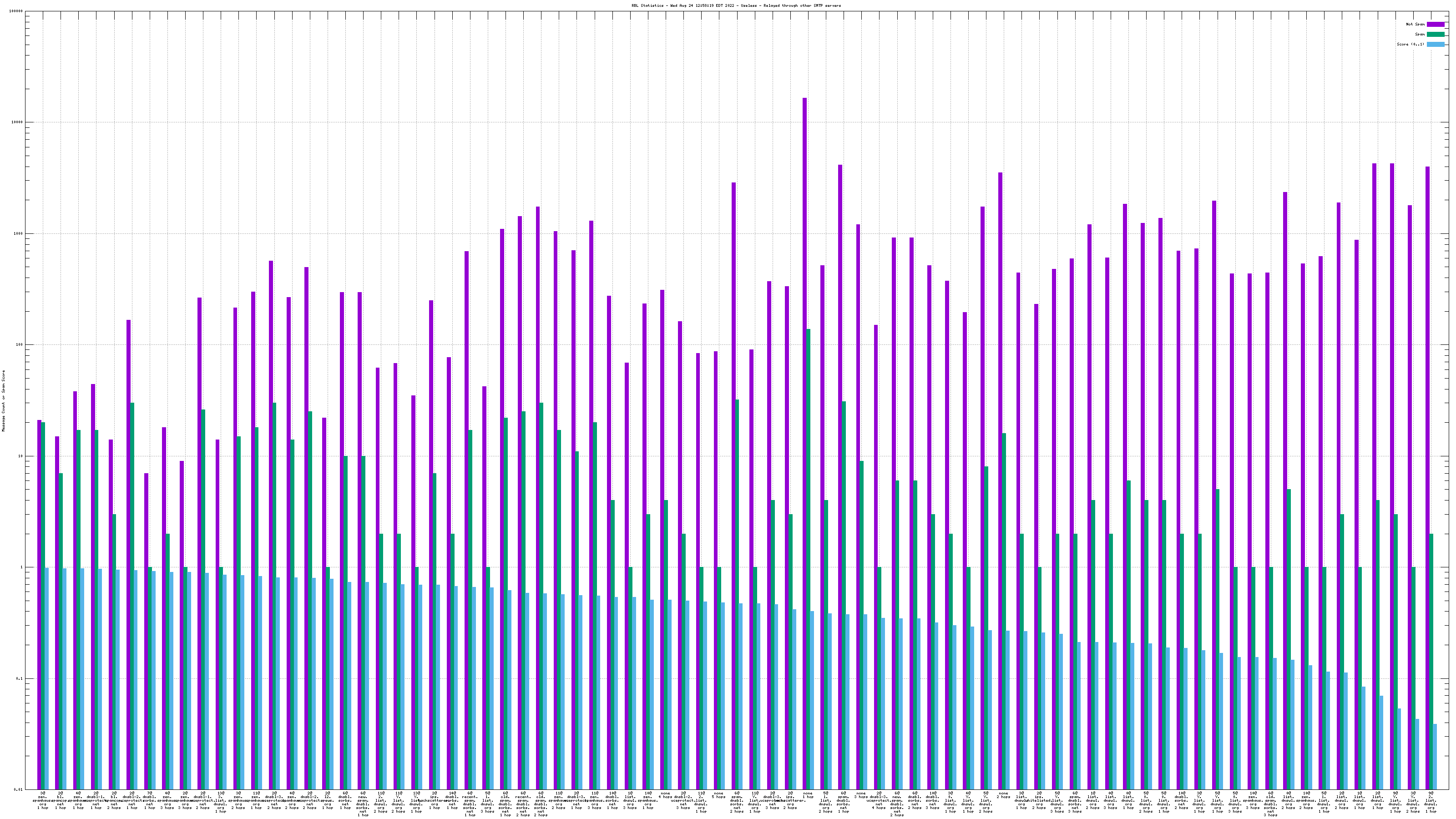Click the 0.01 y-axis tick label
The width and height of the screenshot is (1456, 819).
point(19,789)
